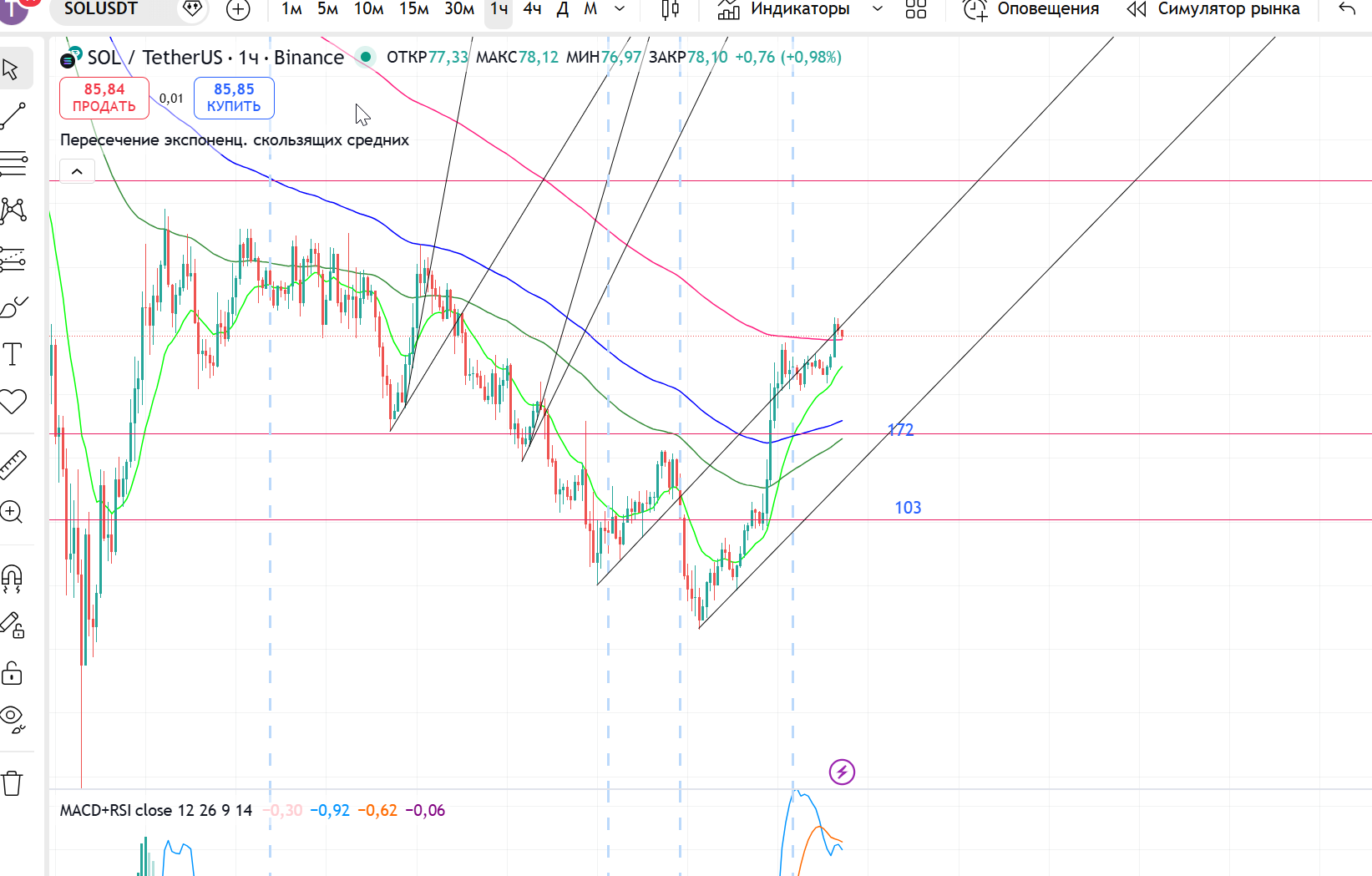Click the 85,85 КУПИТЬ buy button
The width and height of the screenshot is (1372, 876).
click(x=234, y=98)
